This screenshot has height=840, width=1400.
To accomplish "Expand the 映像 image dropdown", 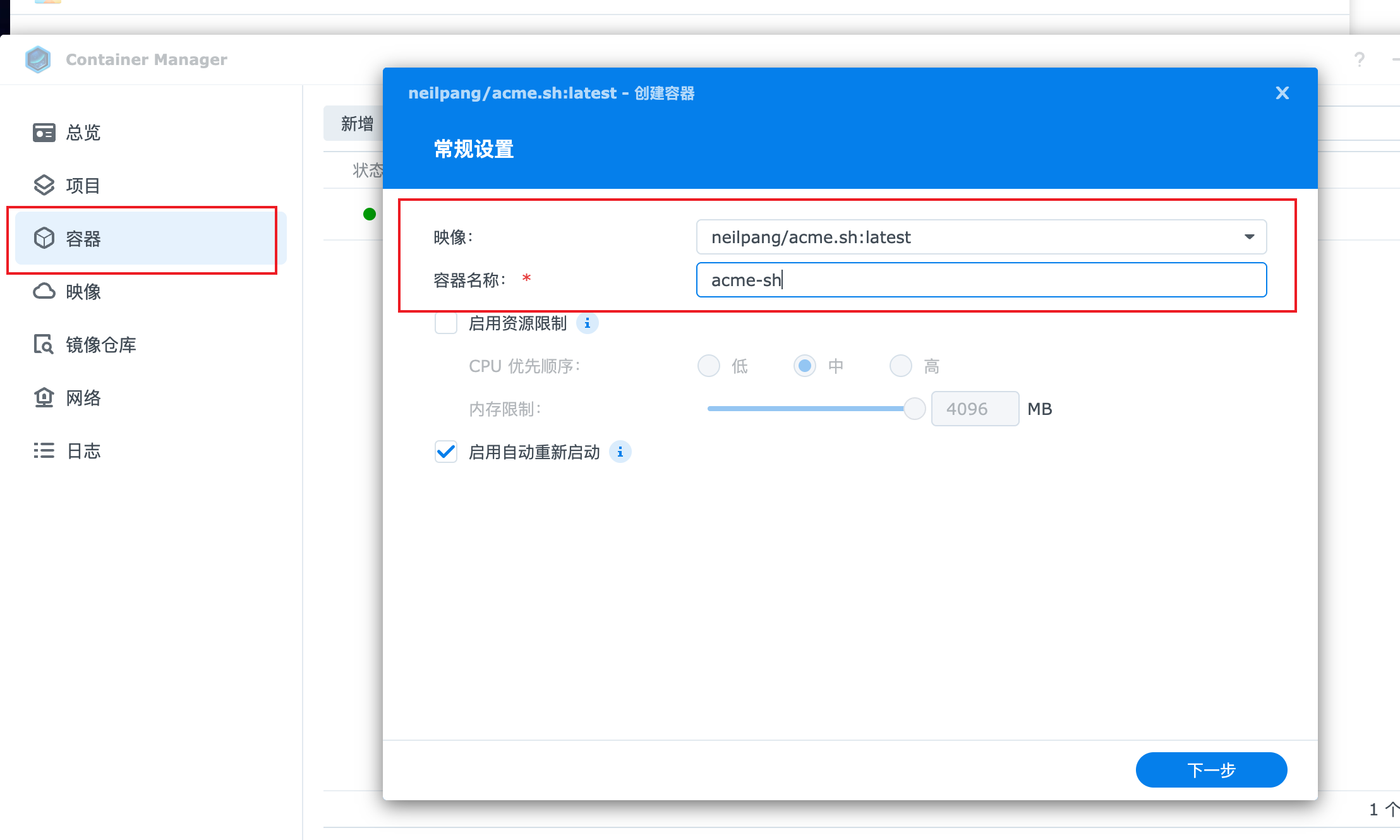I will click(x=1249, y=237).
